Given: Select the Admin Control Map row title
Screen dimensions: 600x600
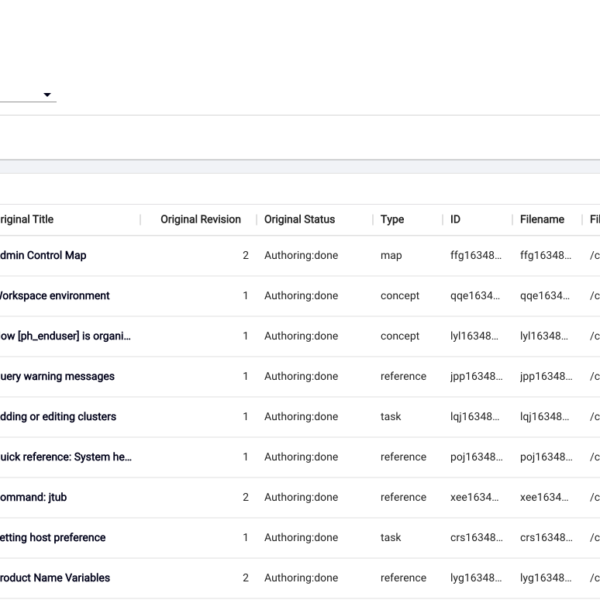Looking at the screenshot, I should [43, 255].
